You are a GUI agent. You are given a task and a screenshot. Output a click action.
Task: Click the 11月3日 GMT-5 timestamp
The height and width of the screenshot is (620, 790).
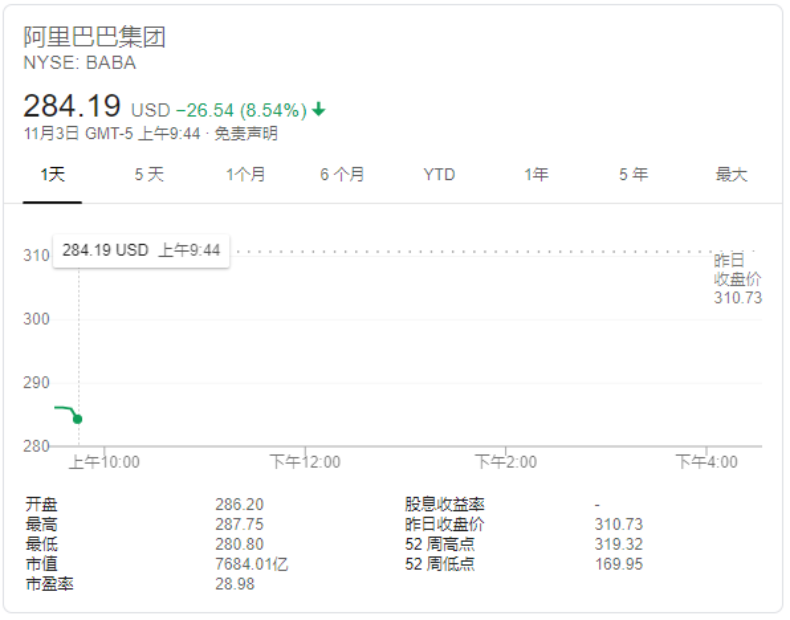[112, 133]
